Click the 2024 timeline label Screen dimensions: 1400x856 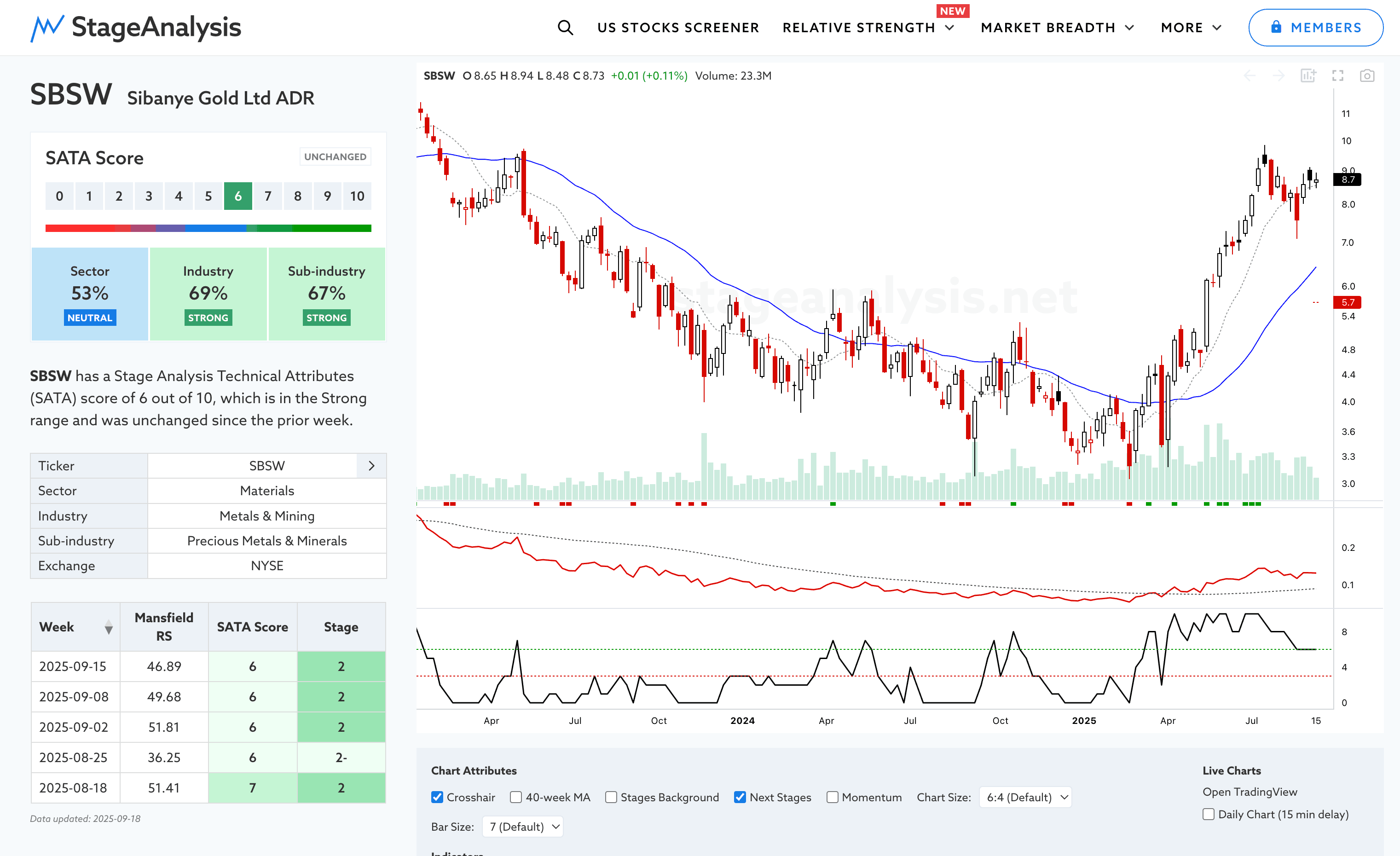click(x=743, y=720)
